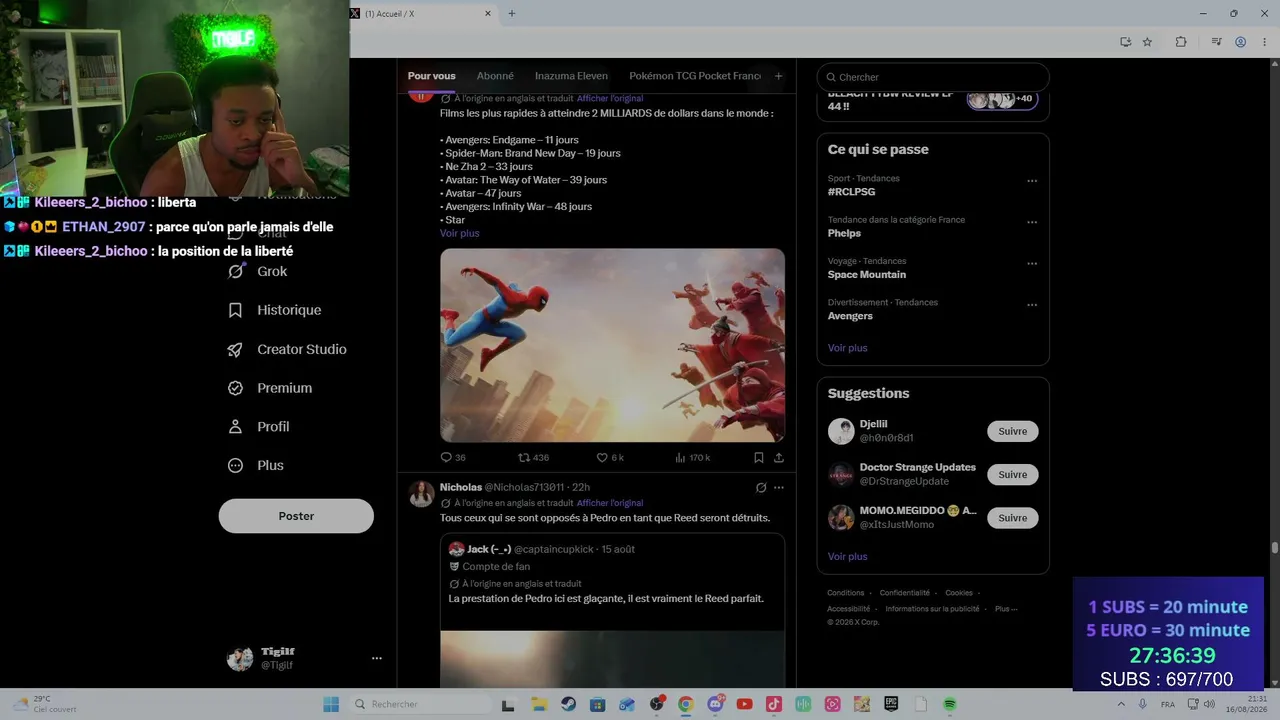Screen dimensions: 1280x720
Task: Add a timeline tab with plus icon
Action: tap(778, 76)
